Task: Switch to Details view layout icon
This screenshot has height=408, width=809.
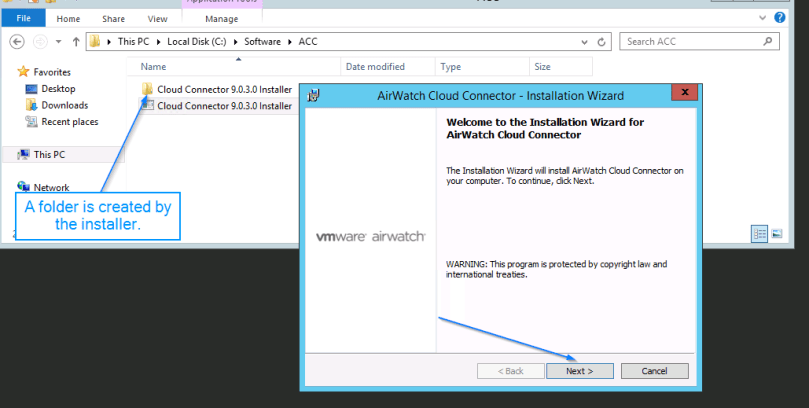Action: (759, 233)
